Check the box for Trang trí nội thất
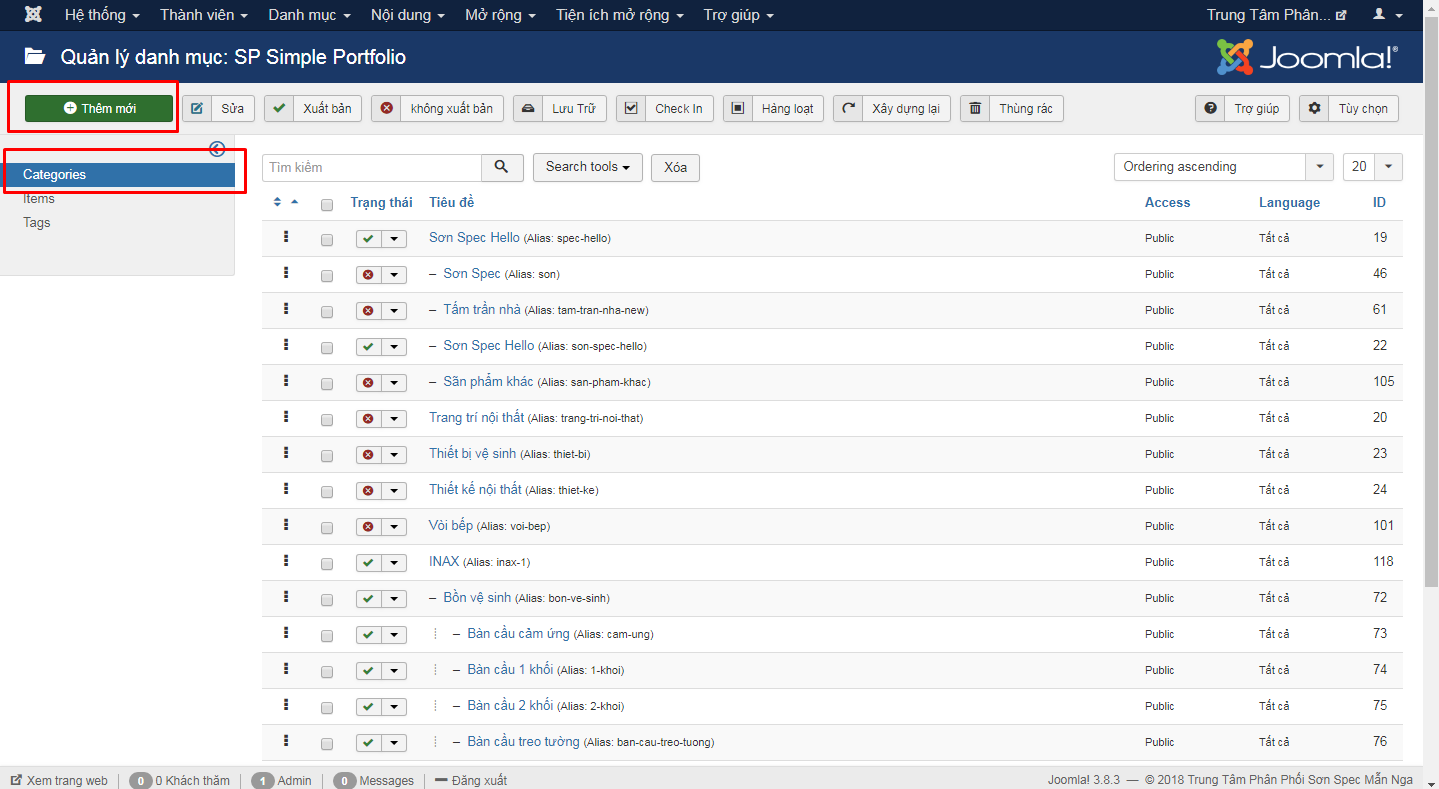Image resolution: width=1439 pixels, height=789 pixels. pyautogui.click(x=327, y=420)
